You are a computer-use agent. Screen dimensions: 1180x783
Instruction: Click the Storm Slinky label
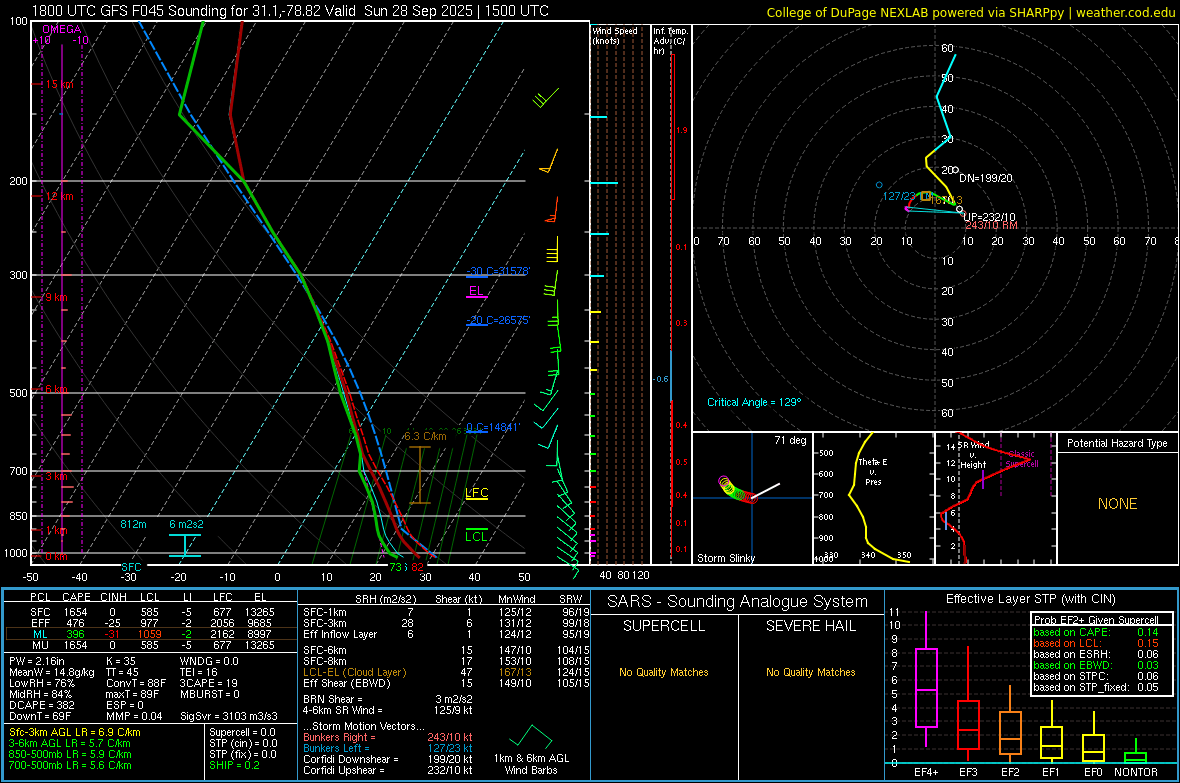pyautogui.click(x=726, y=558)
